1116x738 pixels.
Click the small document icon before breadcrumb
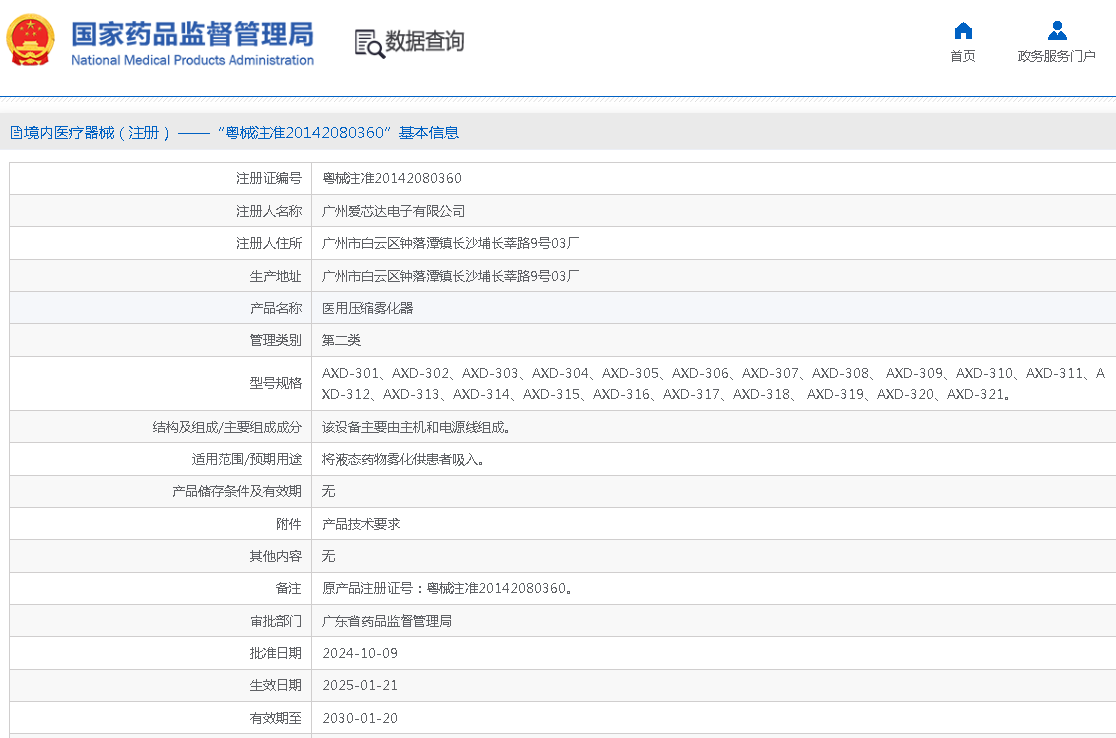tap(16, 133)
